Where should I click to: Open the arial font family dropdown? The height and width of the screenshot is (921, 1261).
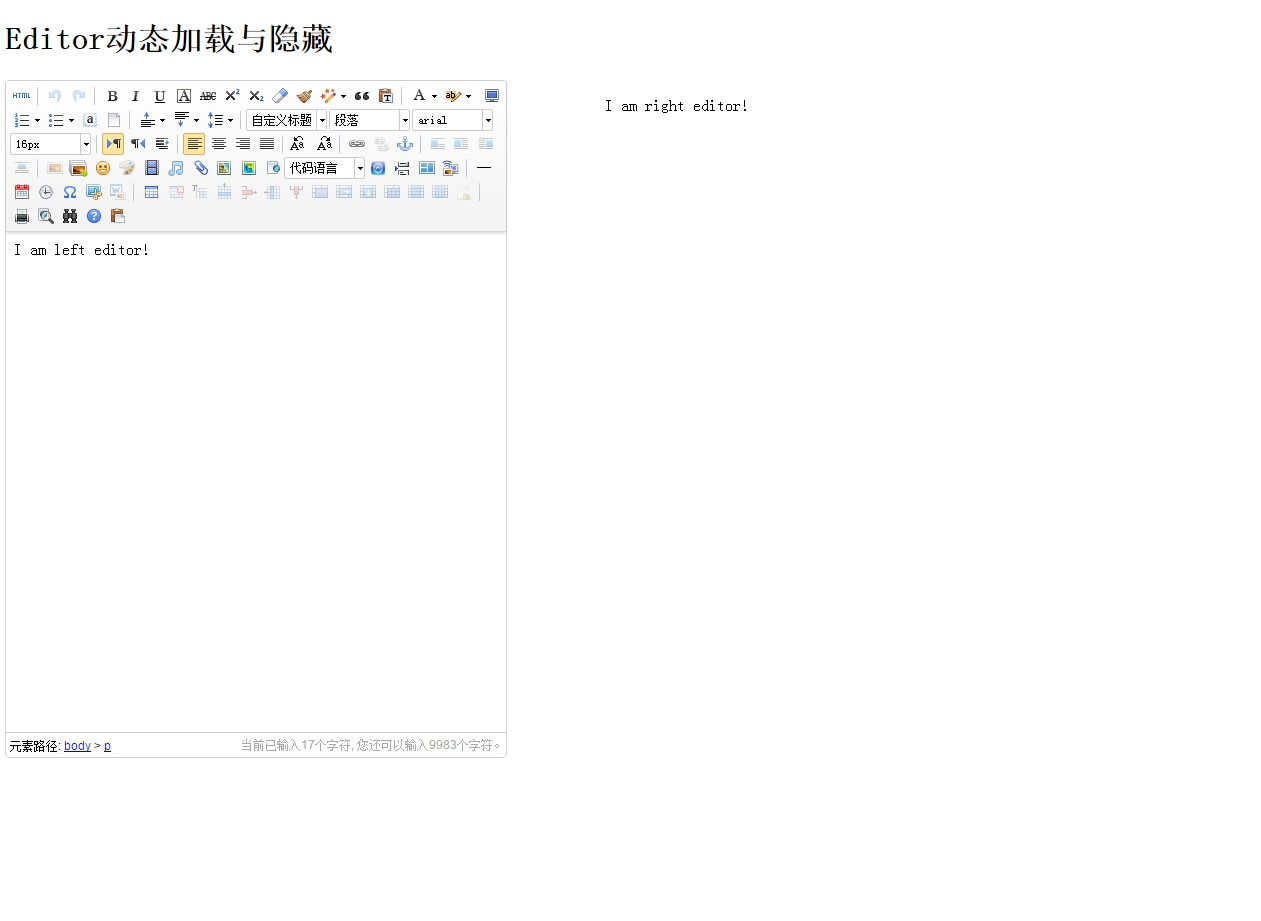487,120
